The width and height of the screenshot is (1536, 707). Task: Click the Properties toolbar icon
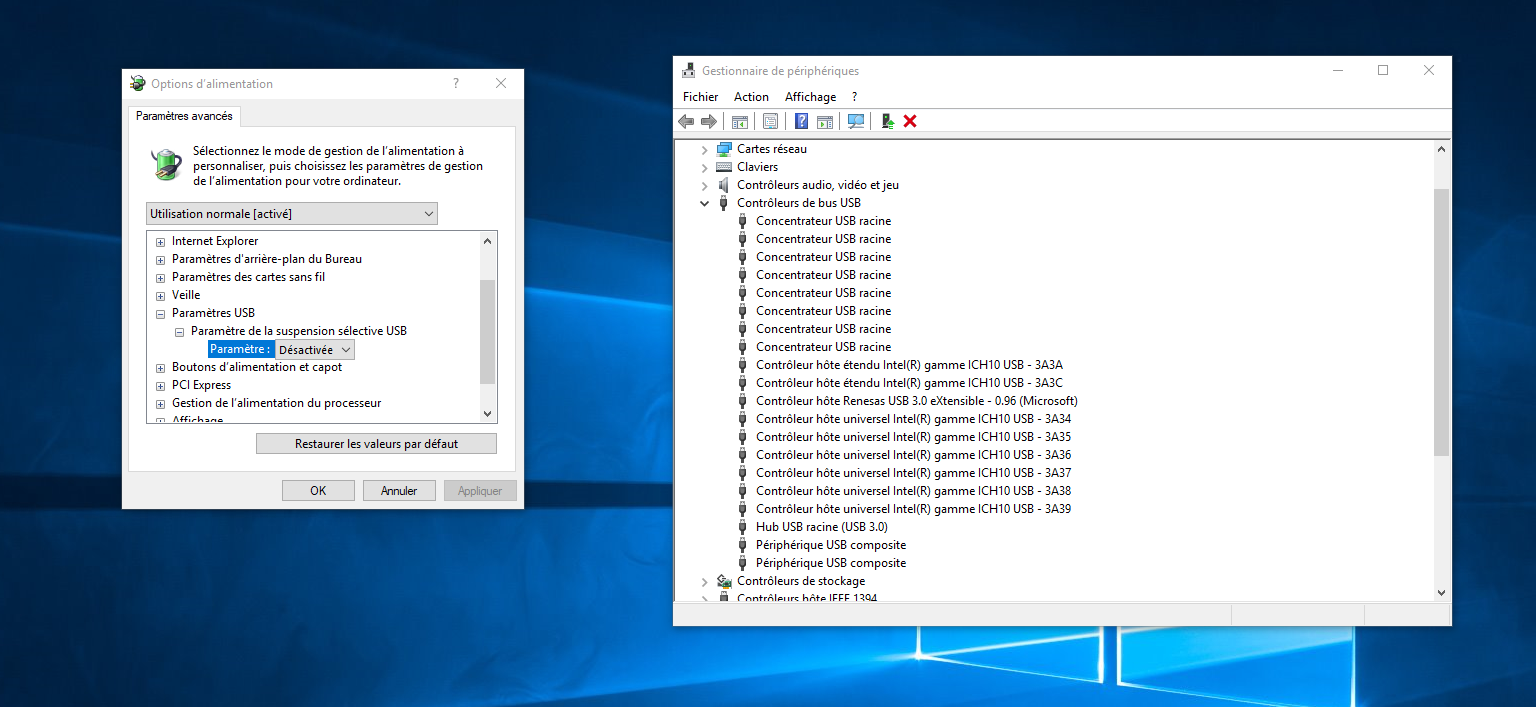click(770, 121)
